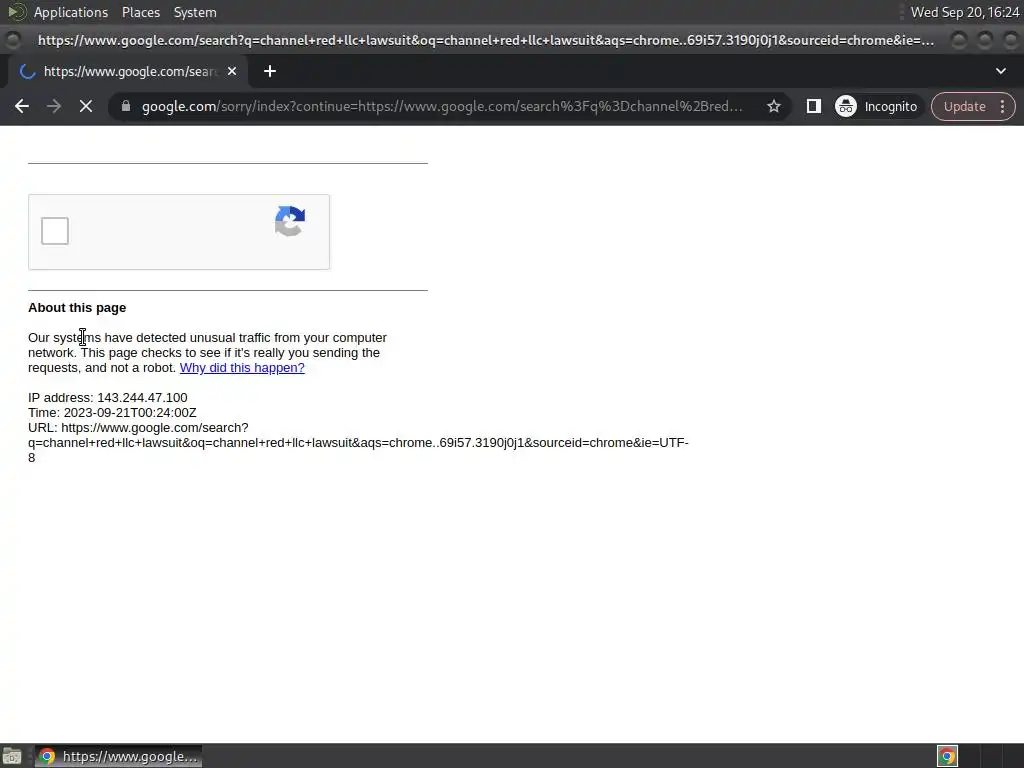Click the IP address 143.244.47.100 text
This screenshot has width=1024, height=768.
click(x=108, y=398)
